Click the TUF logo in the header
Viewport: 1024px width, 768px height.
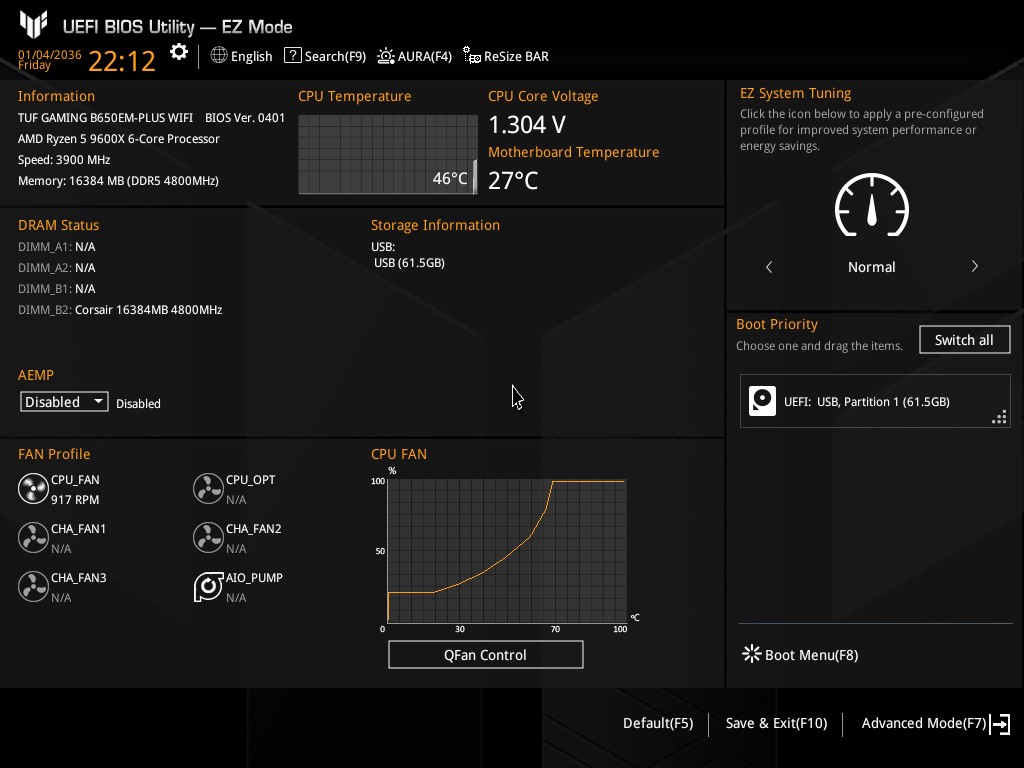point(33,25)
